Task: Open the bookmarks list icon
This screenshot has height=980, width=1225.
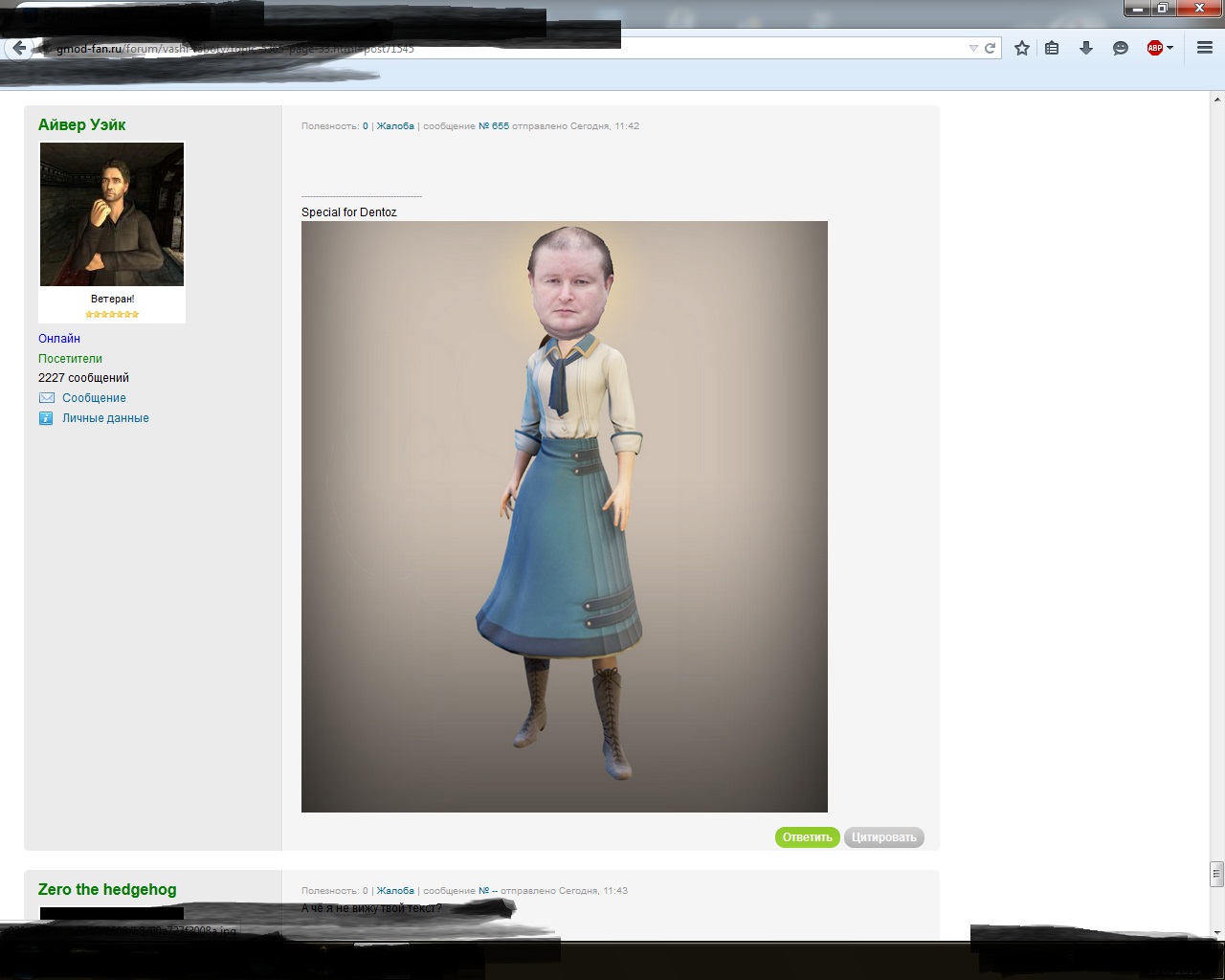Action: pyautogui.click(x=1052, y=48)
